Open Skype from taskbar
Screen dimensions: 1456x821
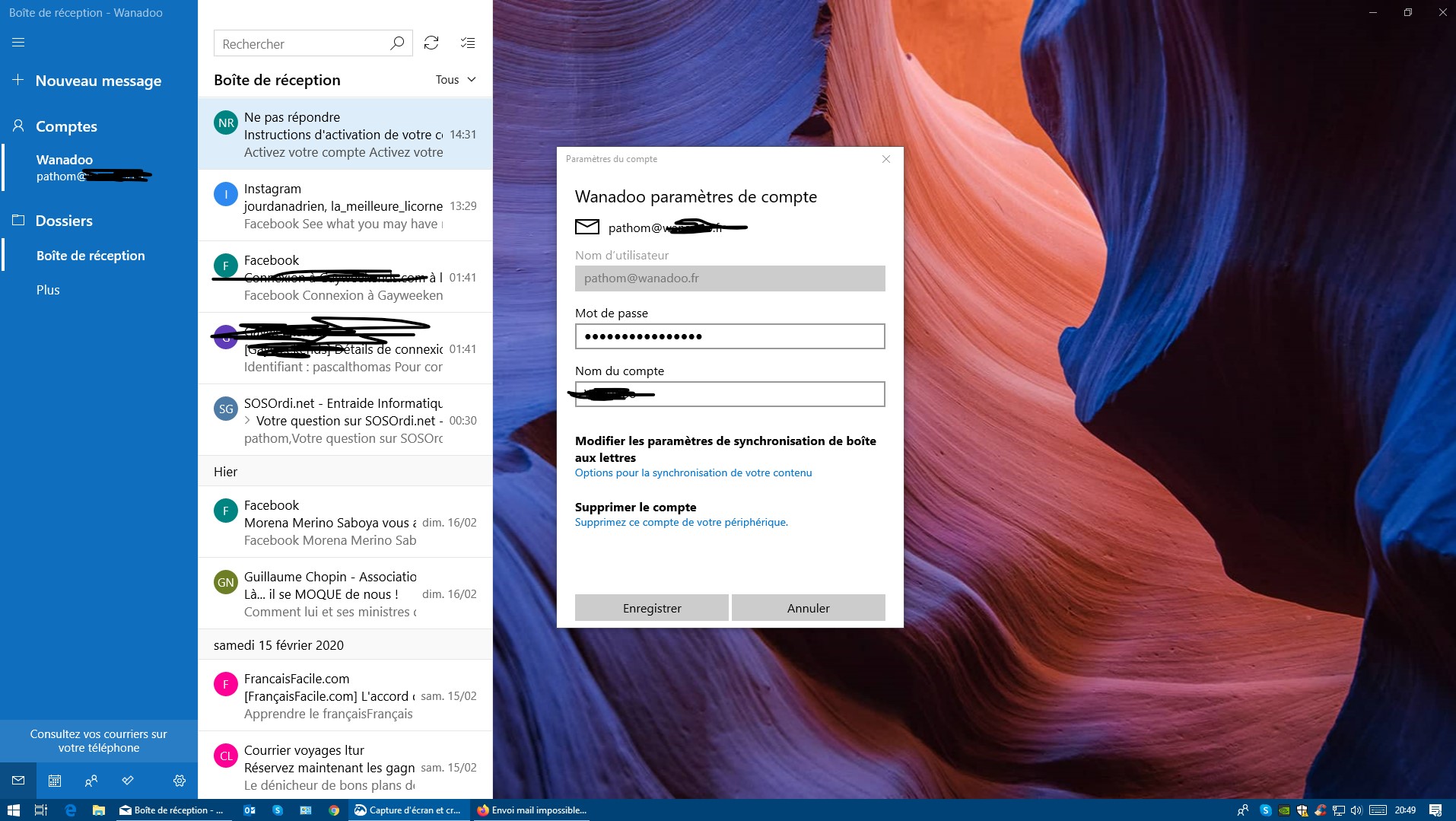click(278, 810)
